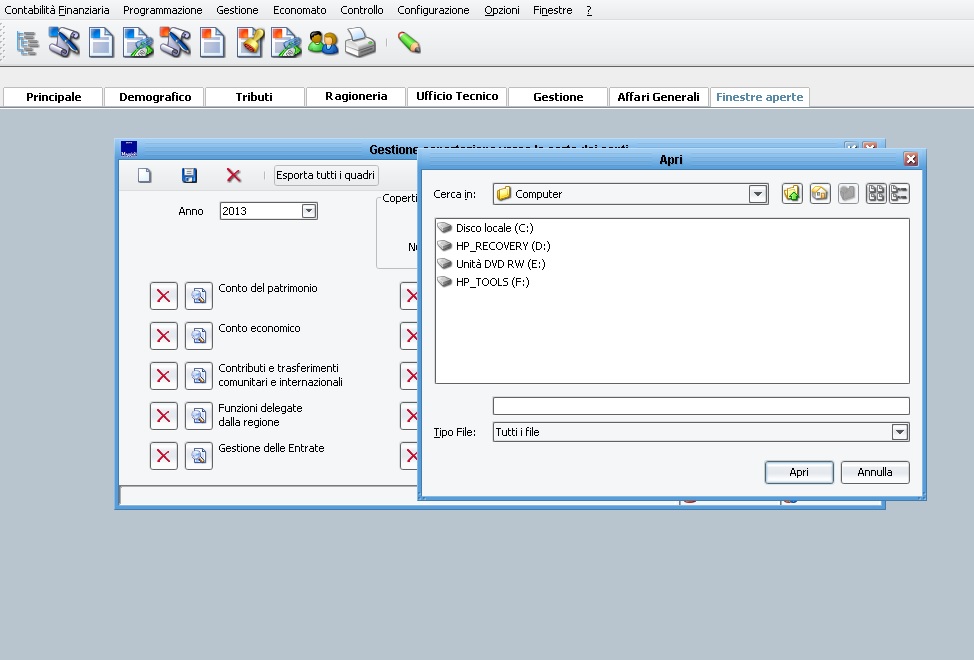This screenshot has width=974, height=660.
Task: Open the two-users icon in the toolbar
Action: tap(323, 43)
